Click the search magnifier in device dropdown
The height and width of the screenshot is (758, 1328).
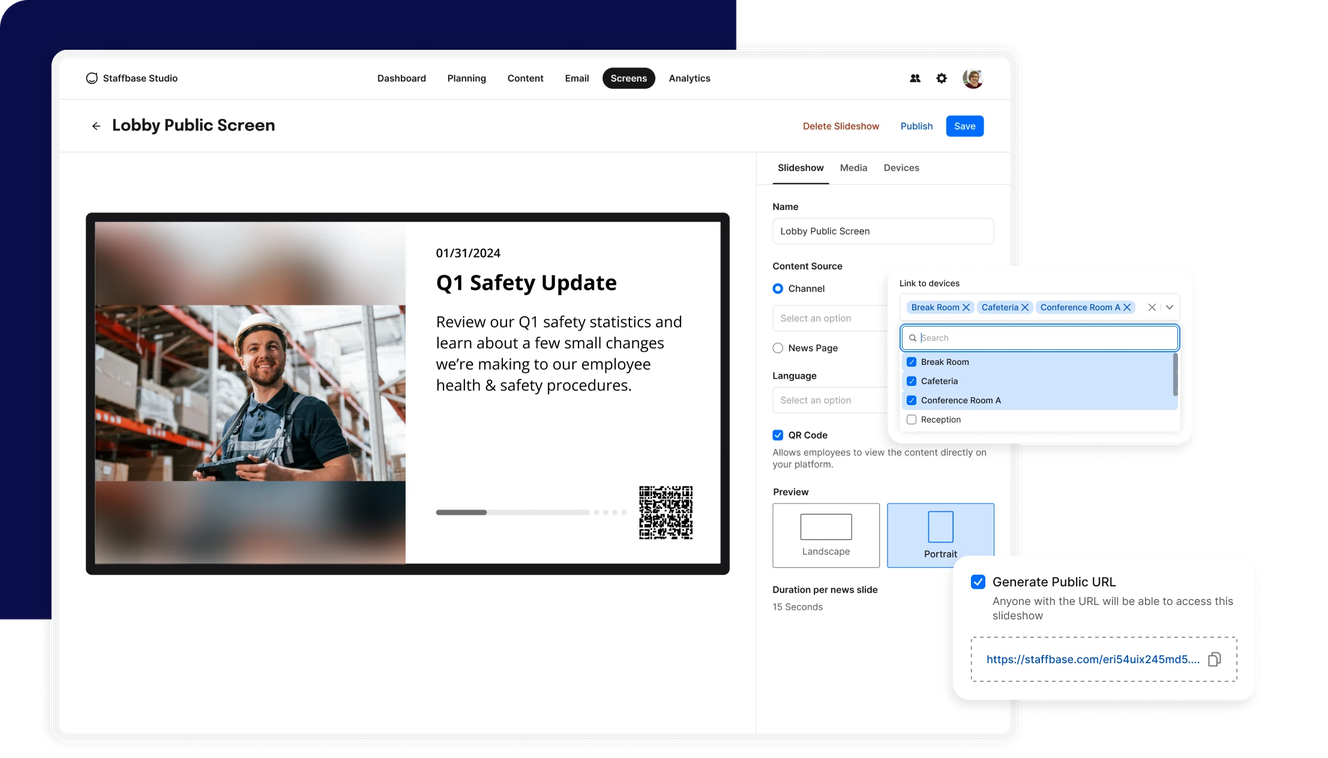click(913, 338)
